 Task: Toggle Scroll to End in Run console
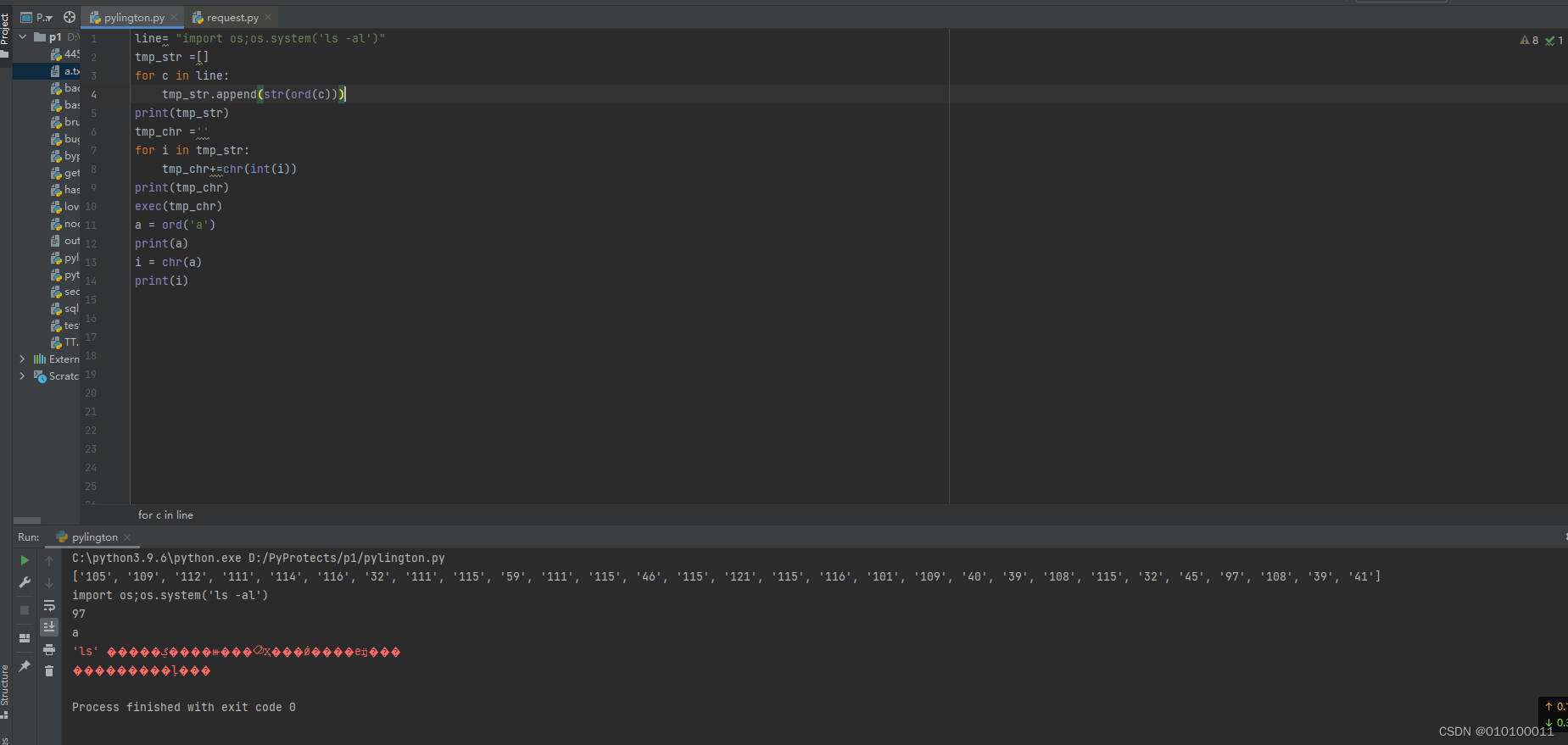49,627
